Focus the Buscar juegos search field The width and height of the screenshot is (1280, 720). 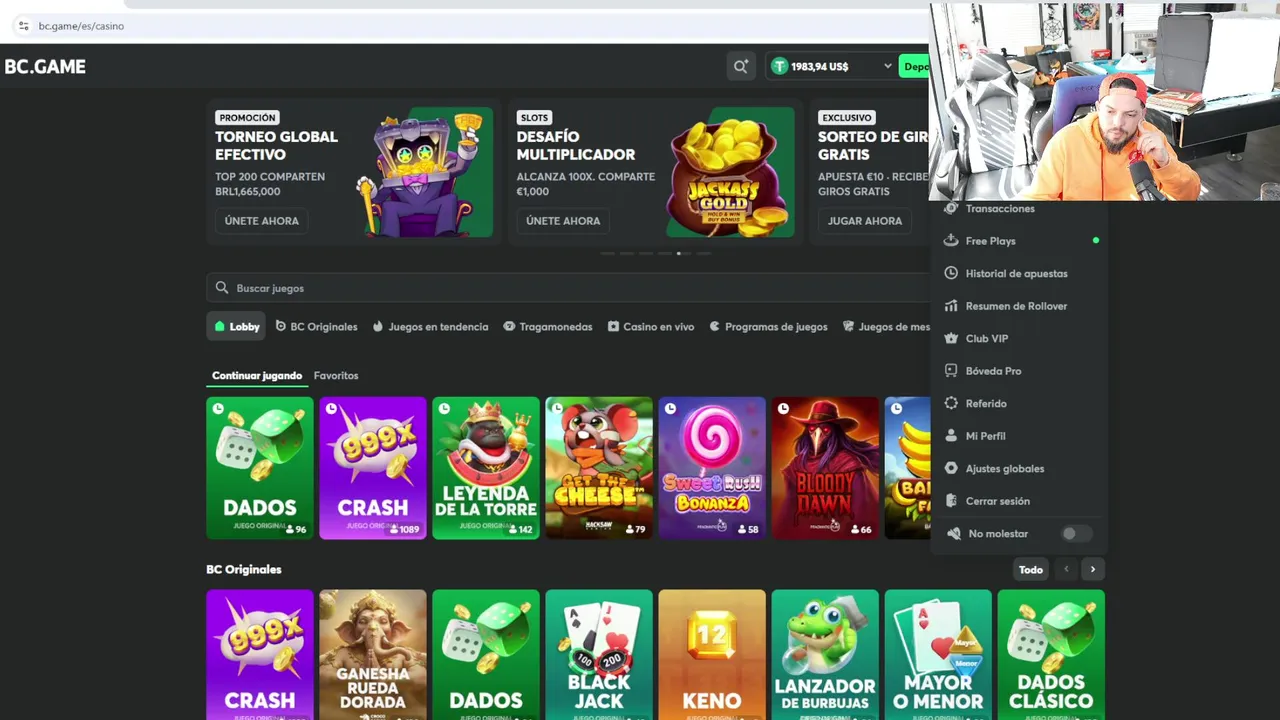tap(568, 288)
